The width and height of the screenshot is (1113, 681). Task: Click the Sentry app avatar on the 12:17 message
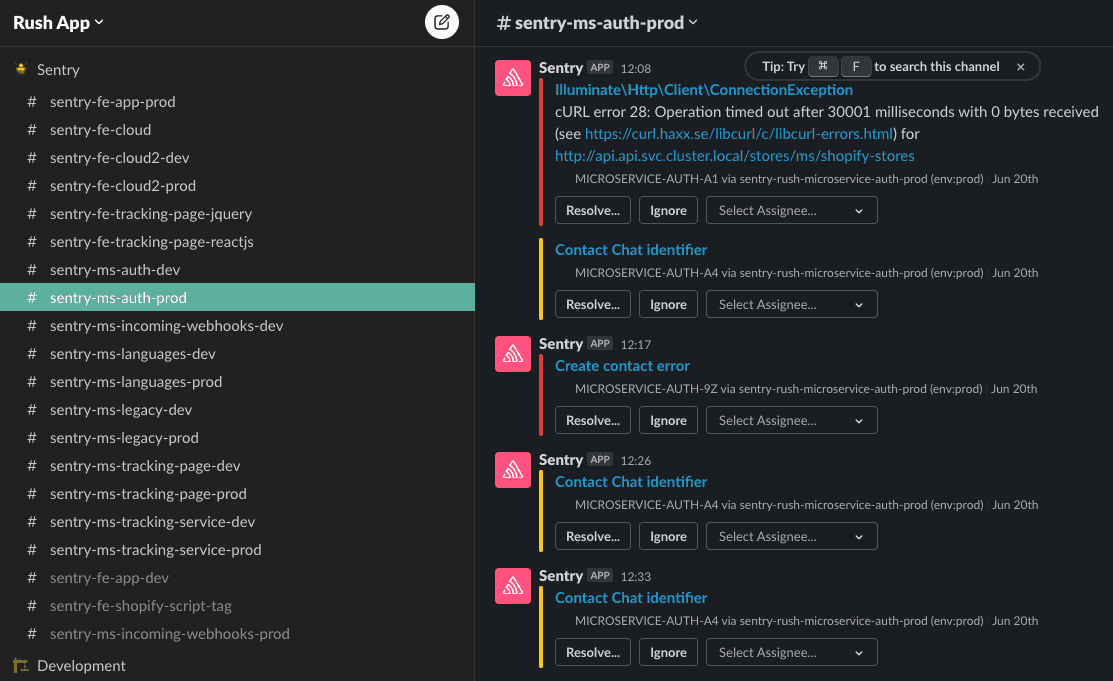[512, 354]
